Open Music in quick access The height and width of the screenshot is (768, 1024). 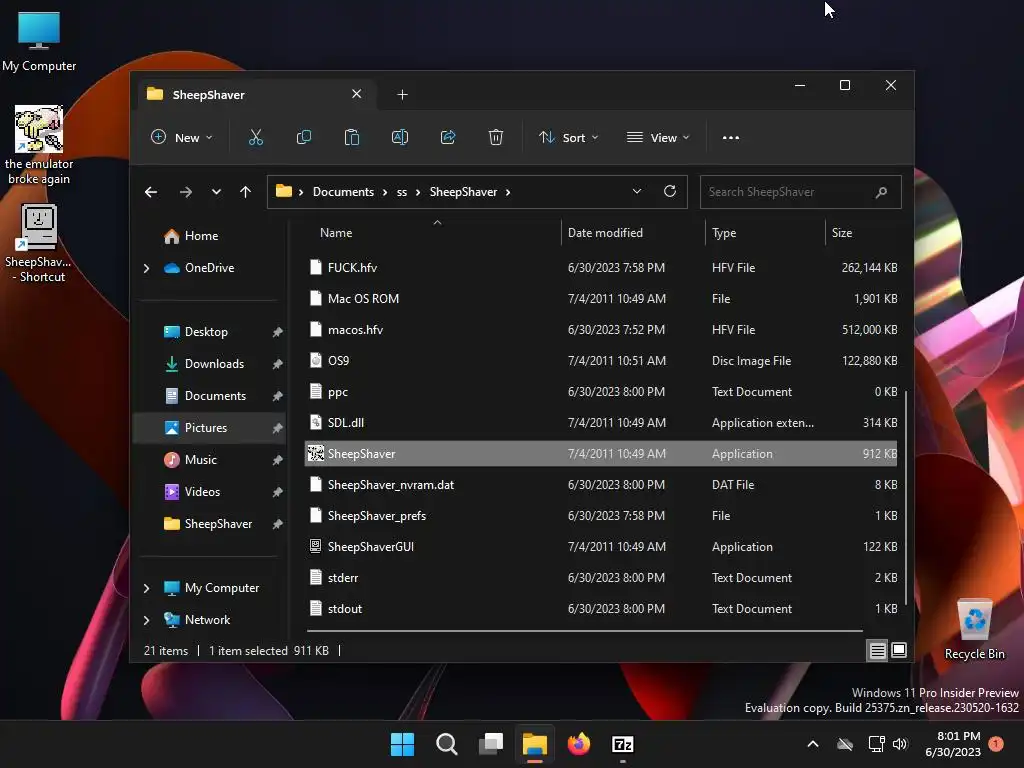coord(200,460)
